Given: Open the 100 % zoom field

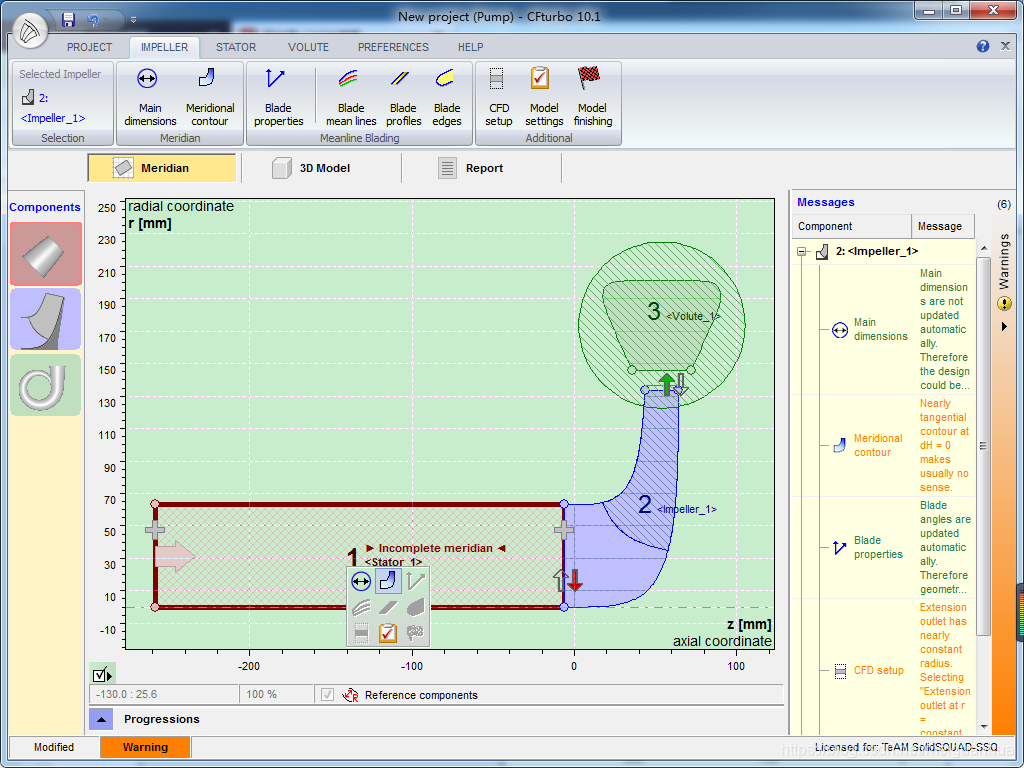Looking at the screenshot, I should [x=276, y=694].
